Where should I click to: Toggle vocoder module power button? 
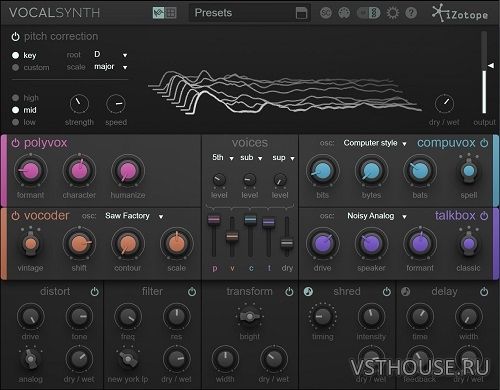(15, 216)
